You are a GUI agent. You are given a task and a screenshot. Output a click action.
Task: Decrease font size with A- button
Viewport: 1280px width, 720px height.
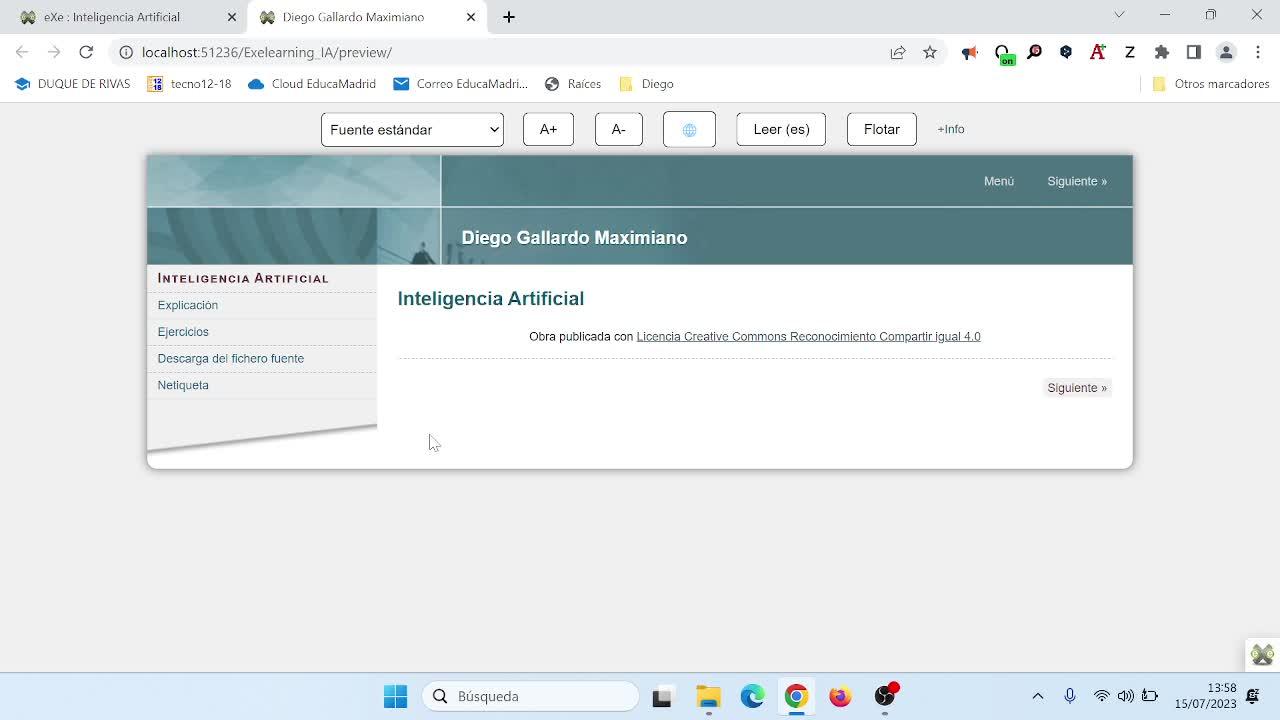pos(619,129)
